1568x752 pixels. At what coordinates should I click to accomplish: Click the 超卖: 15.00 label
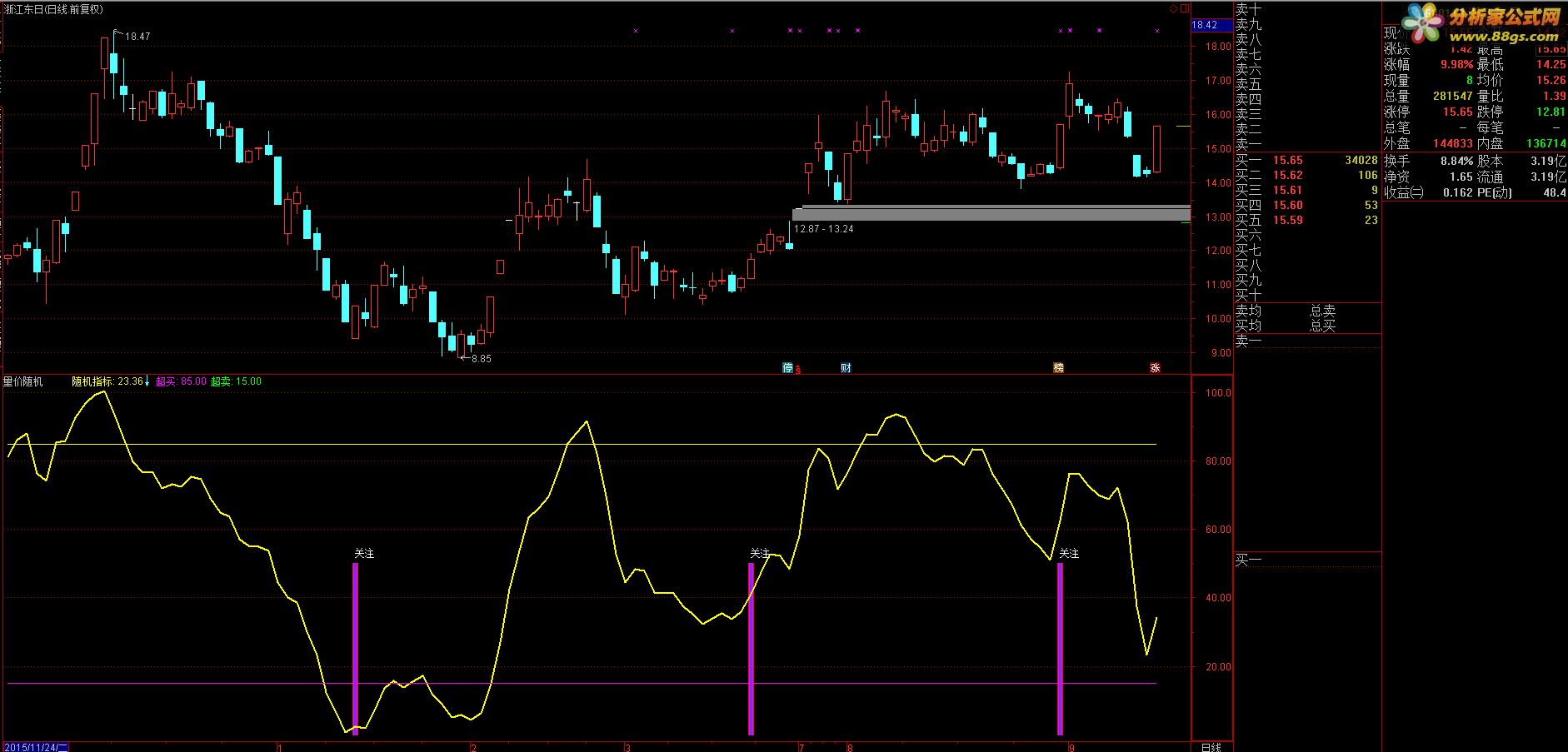pyautogui.click(x=236, y=381)
